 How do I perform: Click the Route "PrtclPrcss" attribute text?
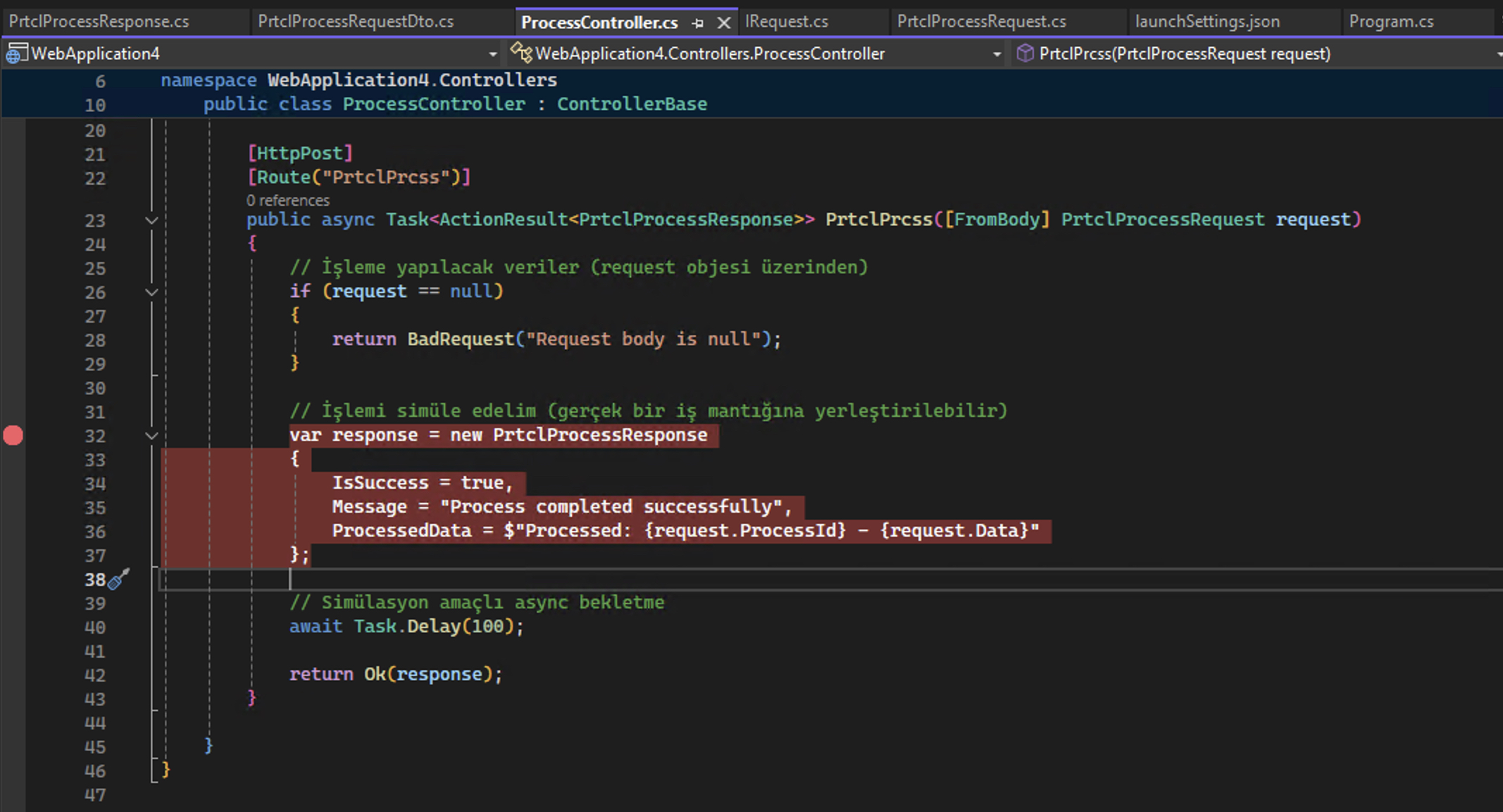coord(358,177)
